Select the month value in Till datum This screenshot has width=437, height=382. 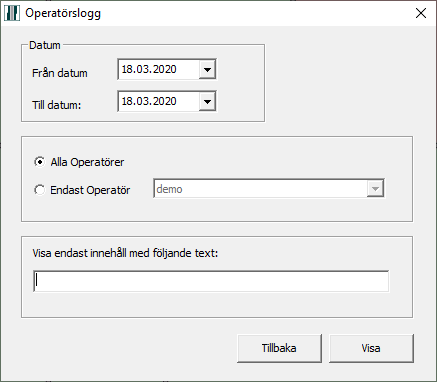140,101
